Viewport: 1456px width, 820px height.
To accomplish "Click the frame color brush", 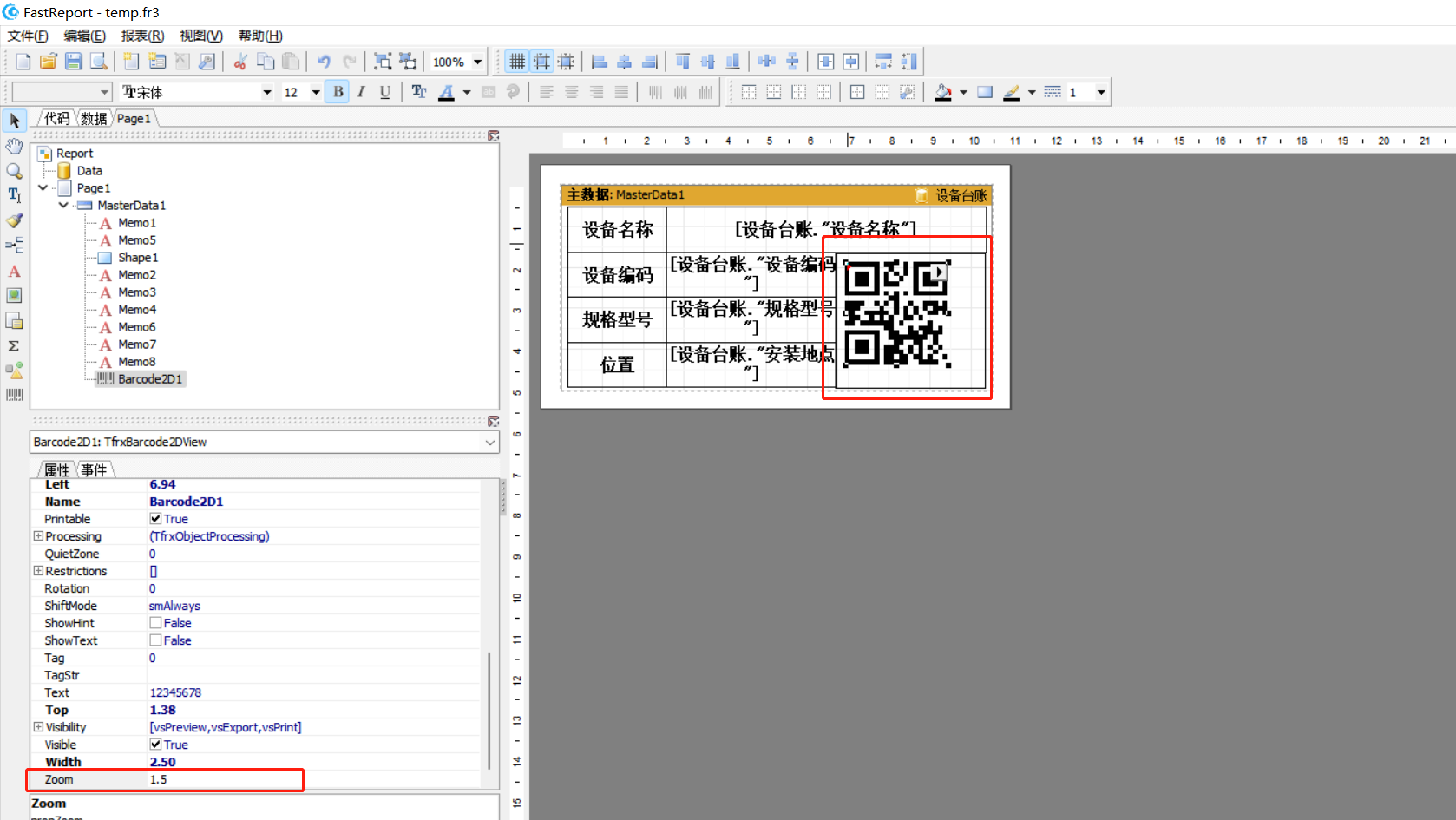I will pos(1012,92).
